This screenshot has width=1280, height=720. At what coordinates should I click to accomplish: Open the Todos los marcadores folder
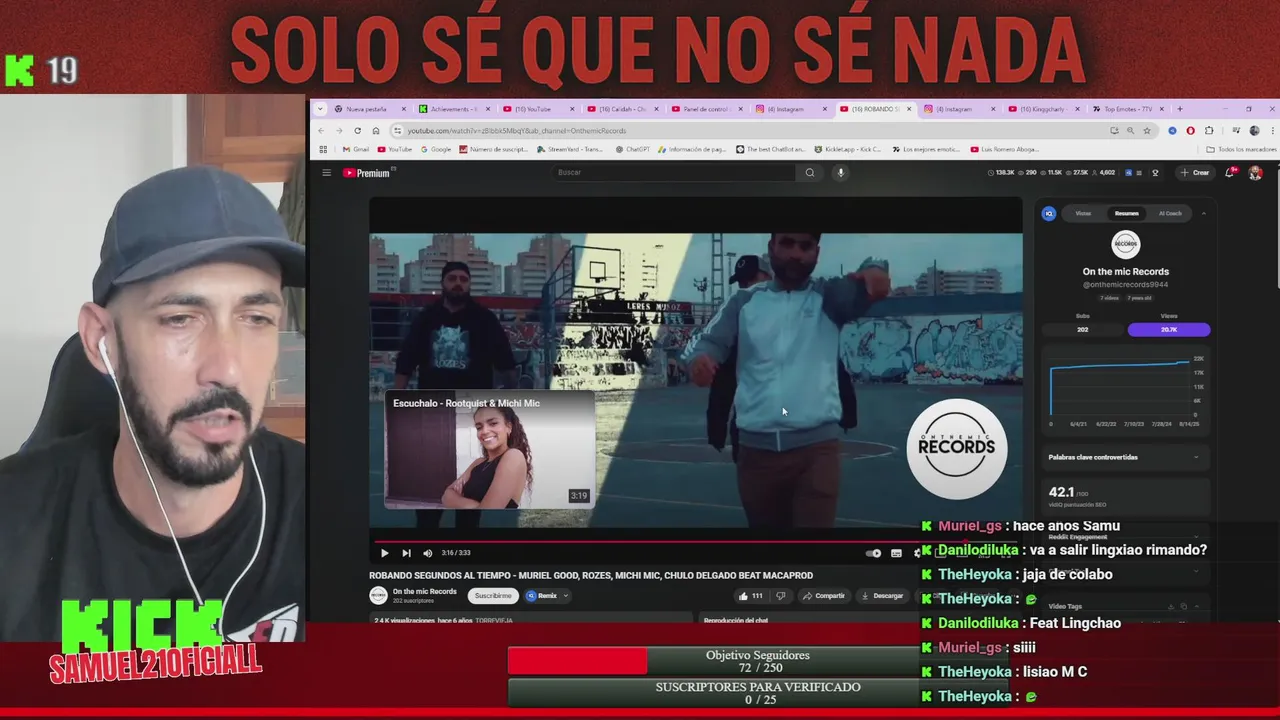coord(1241,149)
